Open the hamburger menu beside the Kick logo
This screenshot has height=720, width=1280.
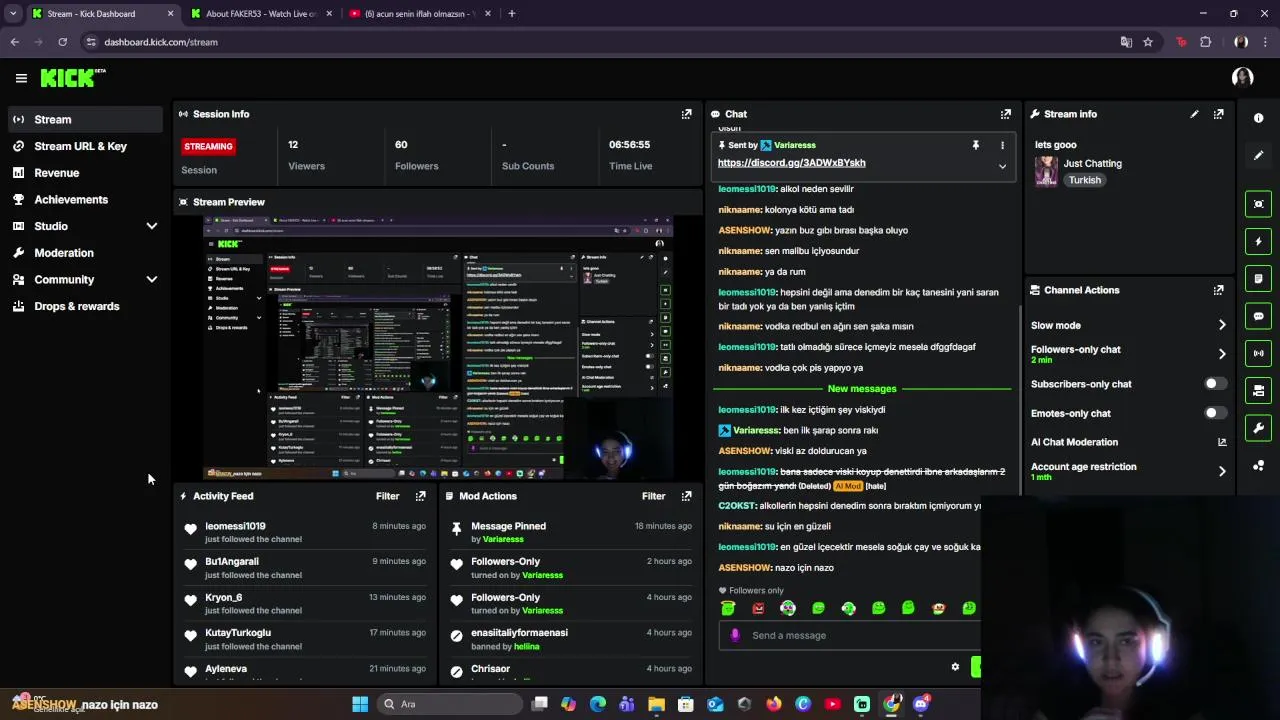click(21, 78)
